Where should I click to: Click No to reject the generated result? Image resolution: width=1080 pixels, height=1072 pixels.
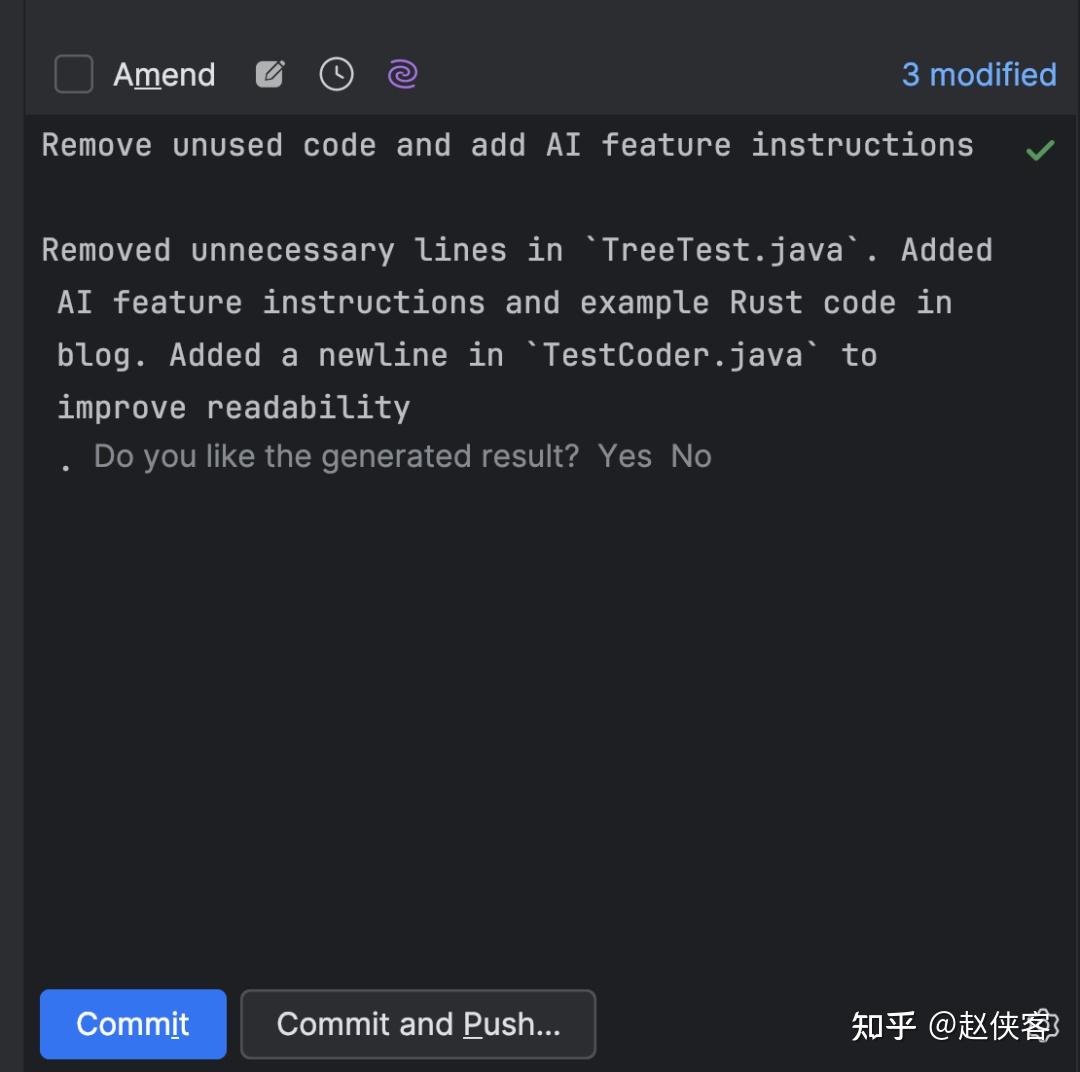(692, 456)
